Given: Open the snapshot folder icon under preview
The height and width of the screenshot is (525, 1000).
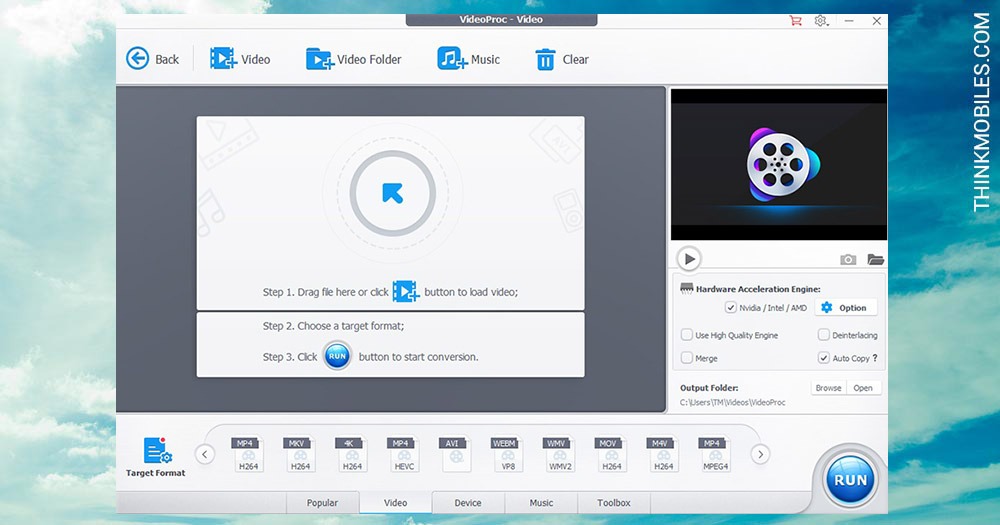Looking at the screenshot, I should (x=876, y=260).
